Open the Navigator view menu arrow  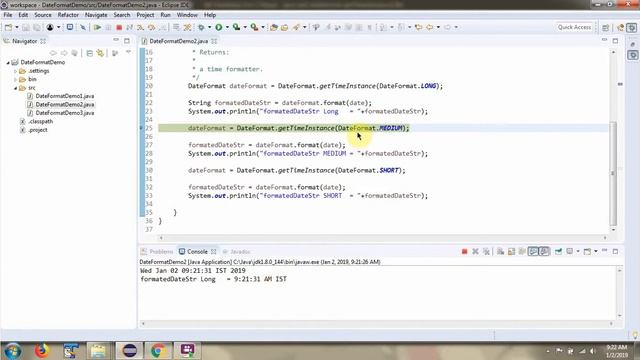coord(128,53)
